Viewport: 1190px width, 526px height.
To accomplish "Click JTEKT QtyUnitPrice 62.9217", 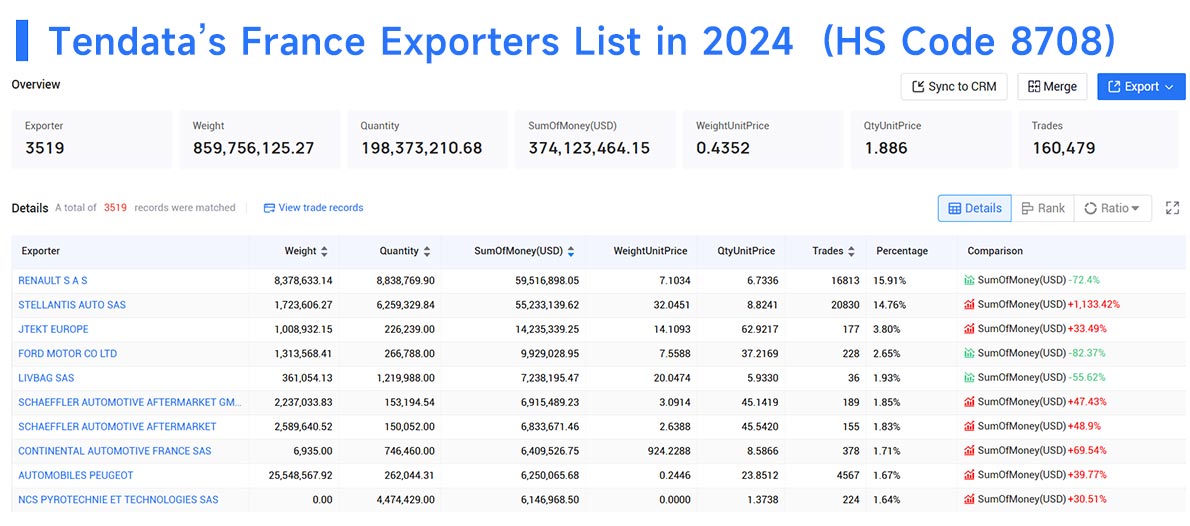I will pos(754,329).
